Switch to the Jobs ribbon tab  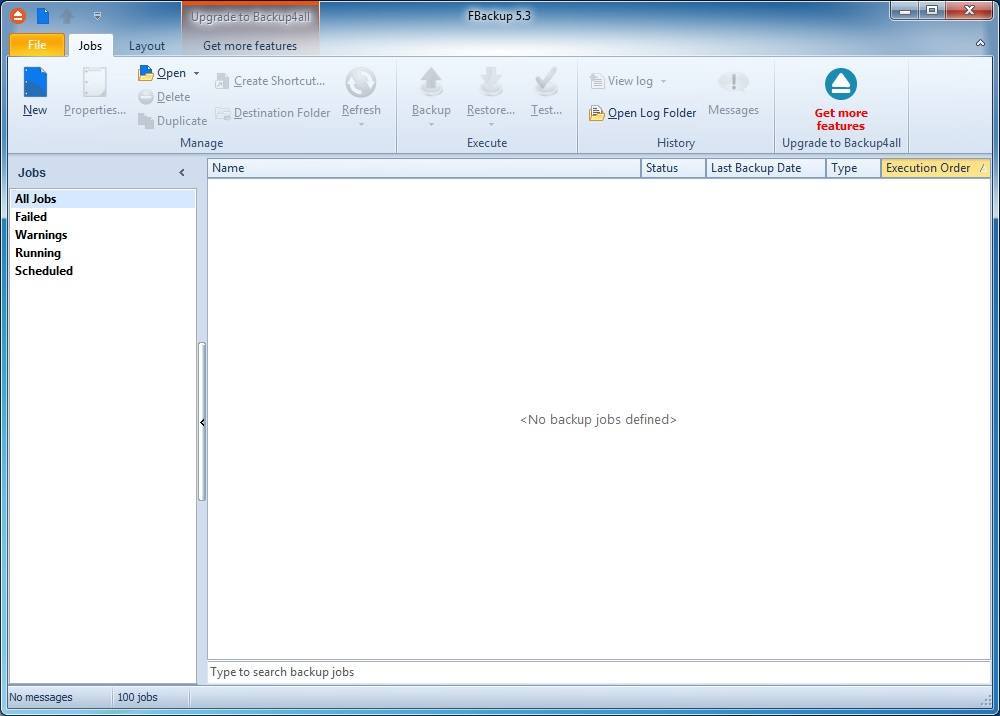tap(90, 46)
